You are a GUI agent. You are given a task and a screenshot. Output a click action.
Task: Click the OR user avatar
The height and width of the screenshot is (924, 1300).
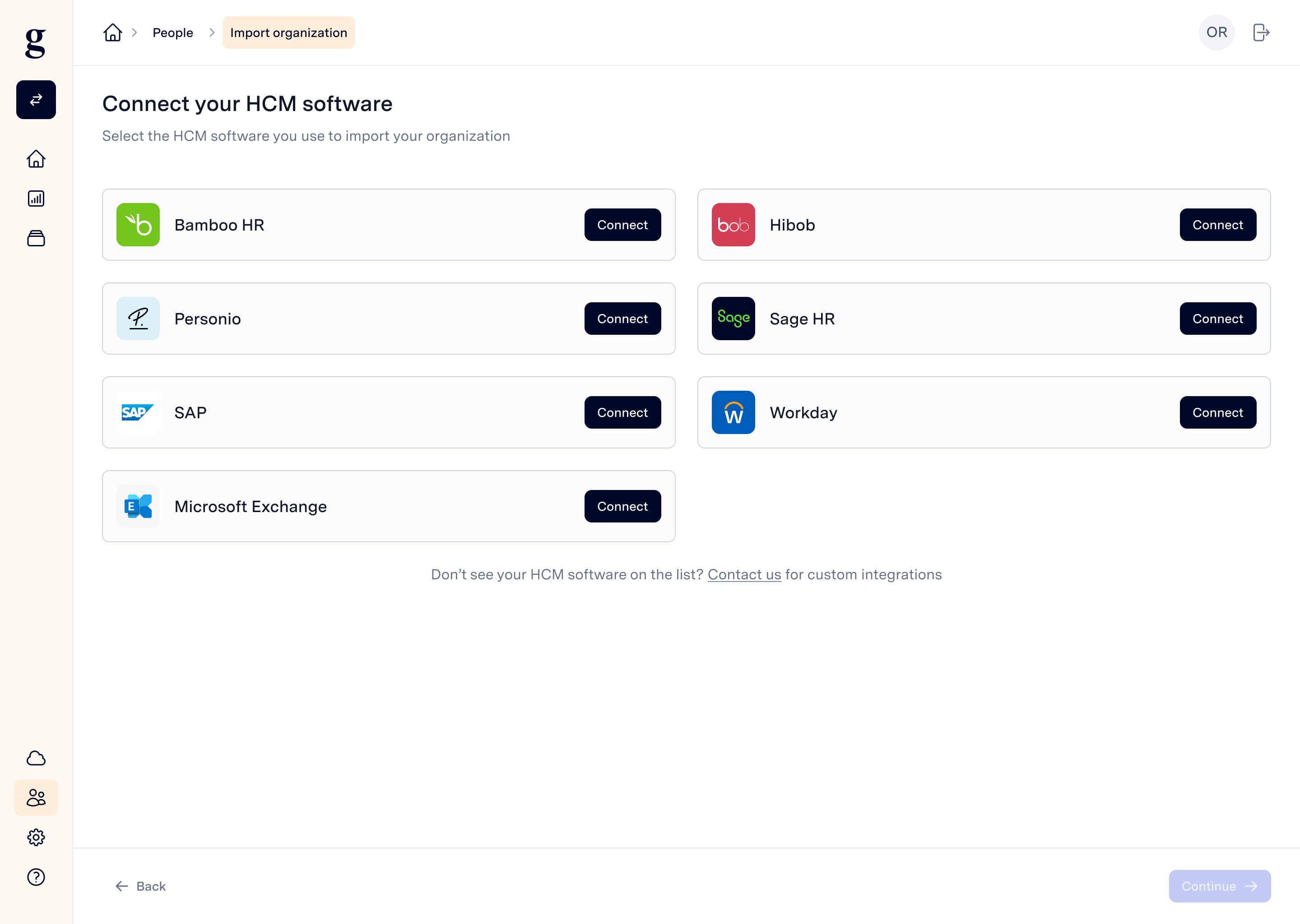coord(1216,32)
